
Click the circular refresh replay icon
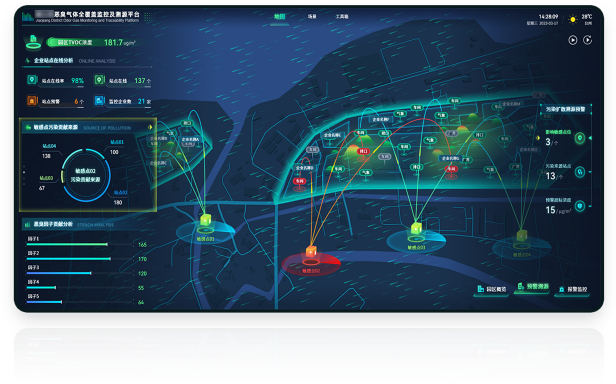(587, 40)
